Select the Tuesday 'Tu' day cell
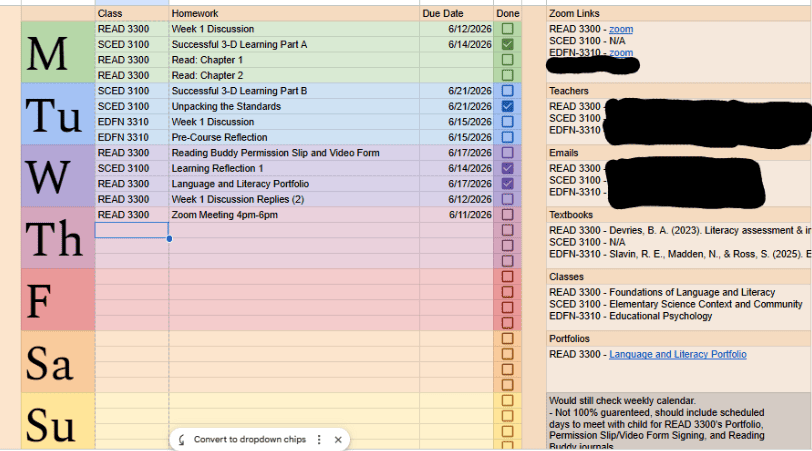The image size is (812, 451). coord(58,114)
